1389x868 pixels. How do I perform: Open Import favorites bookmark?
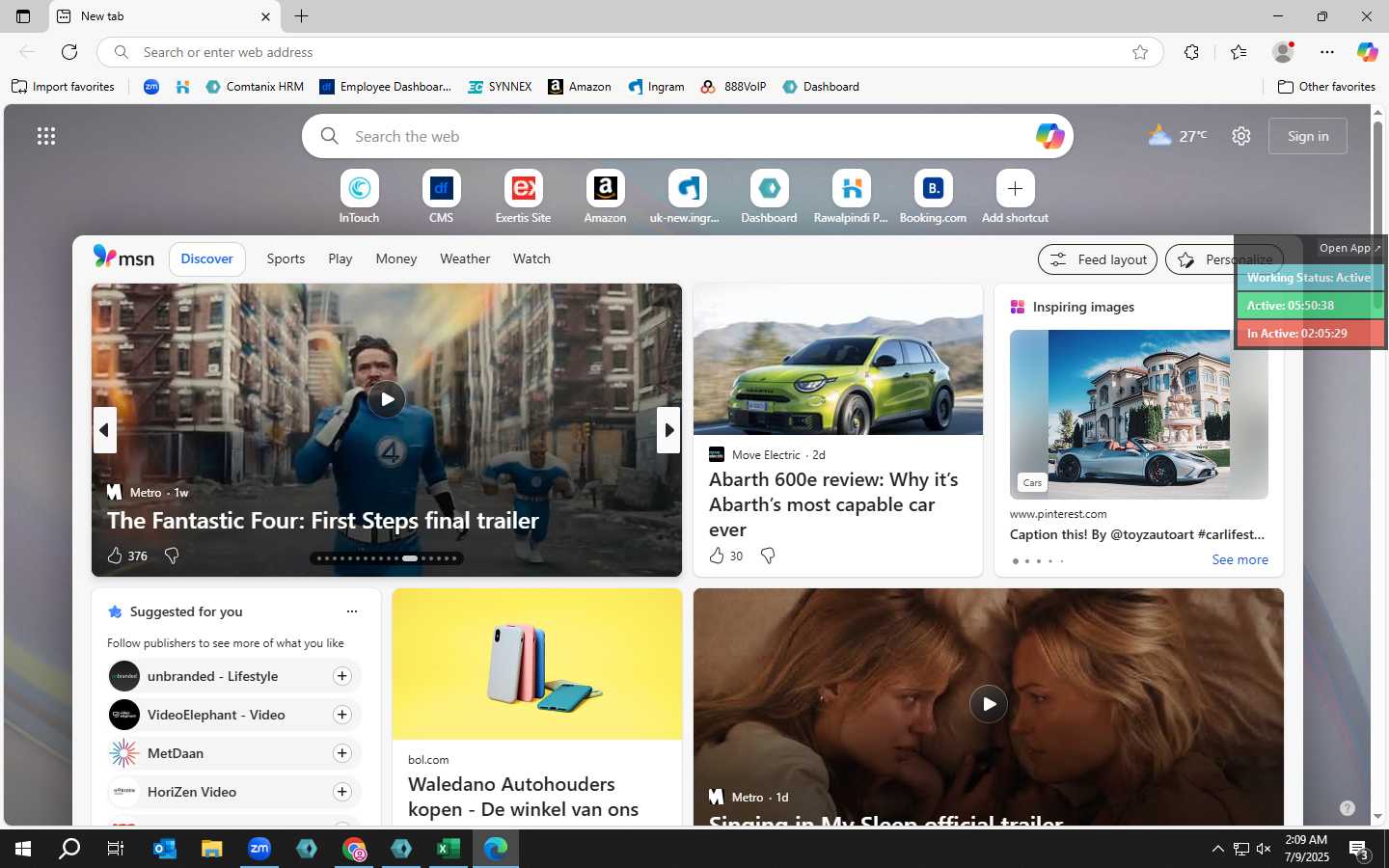(x=63, y=87)
